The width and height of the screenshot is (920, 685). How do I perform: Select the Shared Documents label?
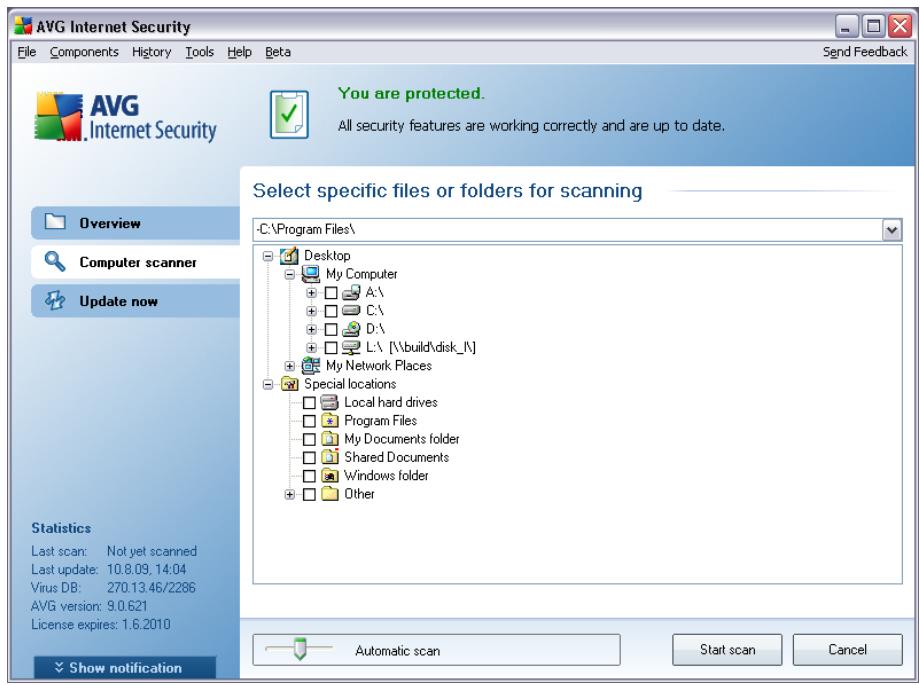point(396,457)
